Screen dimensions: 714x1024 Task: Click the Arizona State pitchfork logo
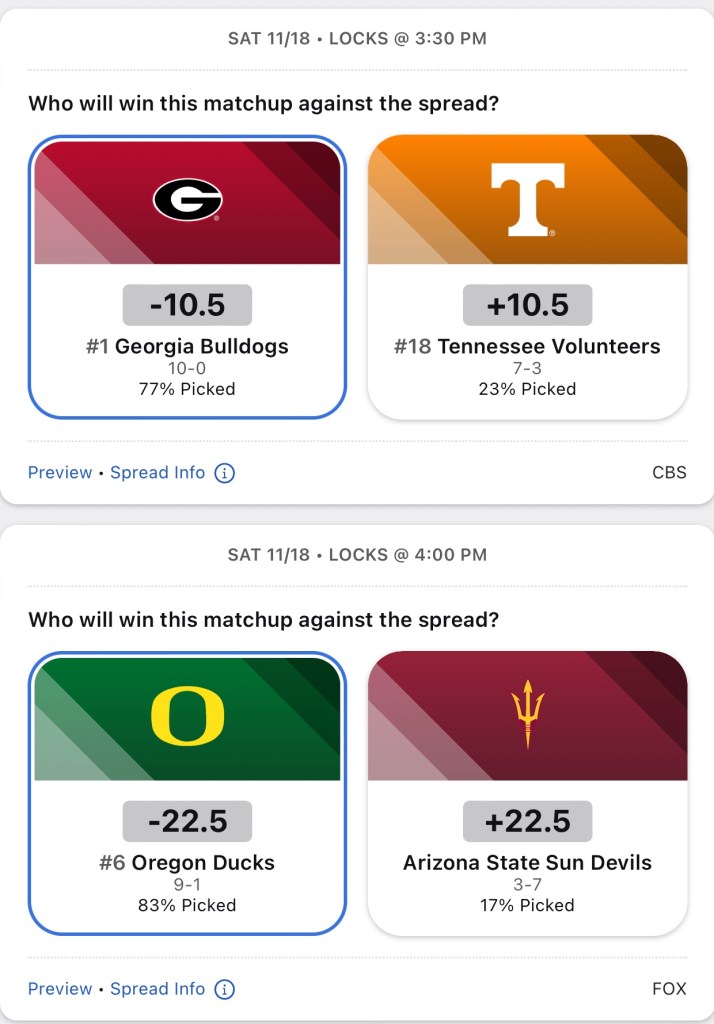[x=527, y=715]
